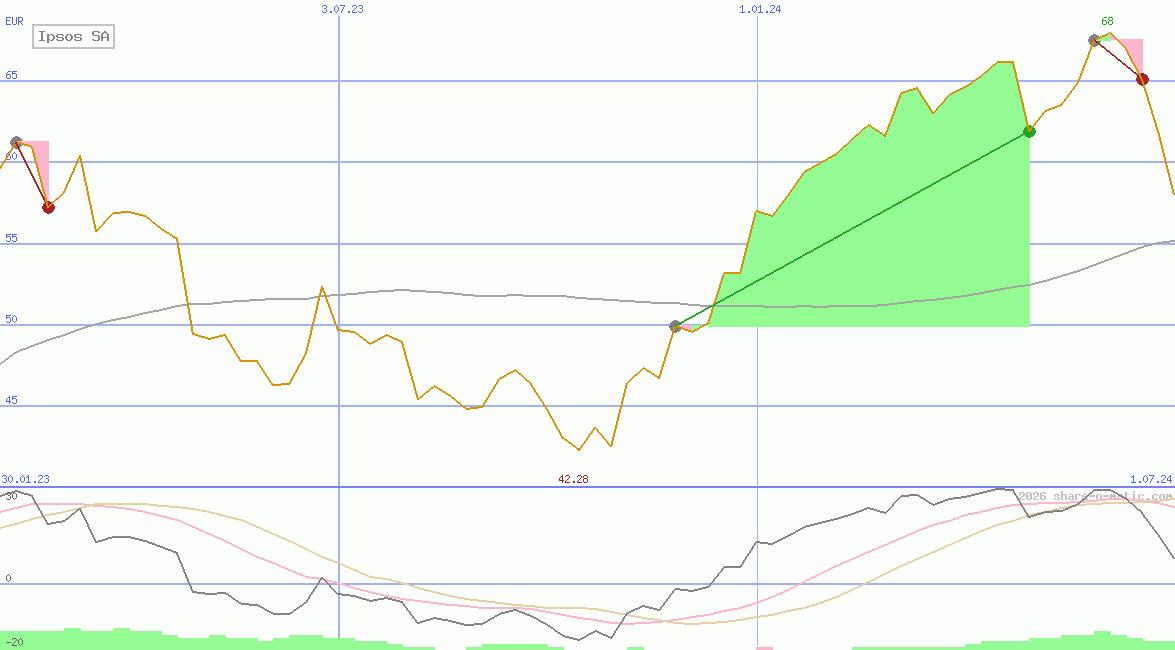
Task: Select the 3.07.23 date label
Action: tap(342, 9)
